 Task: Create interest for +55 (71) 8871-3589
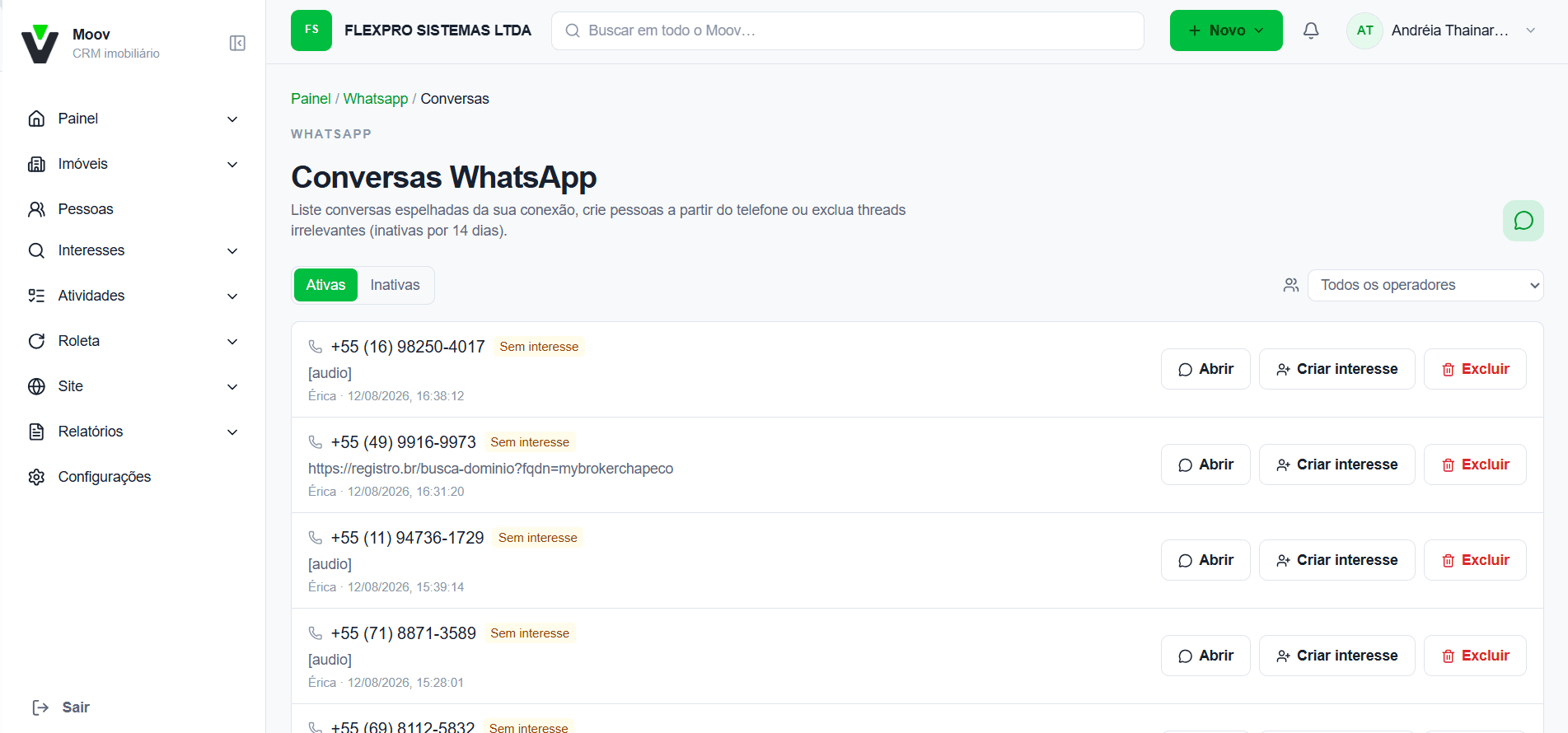[x=1336, y=656]
